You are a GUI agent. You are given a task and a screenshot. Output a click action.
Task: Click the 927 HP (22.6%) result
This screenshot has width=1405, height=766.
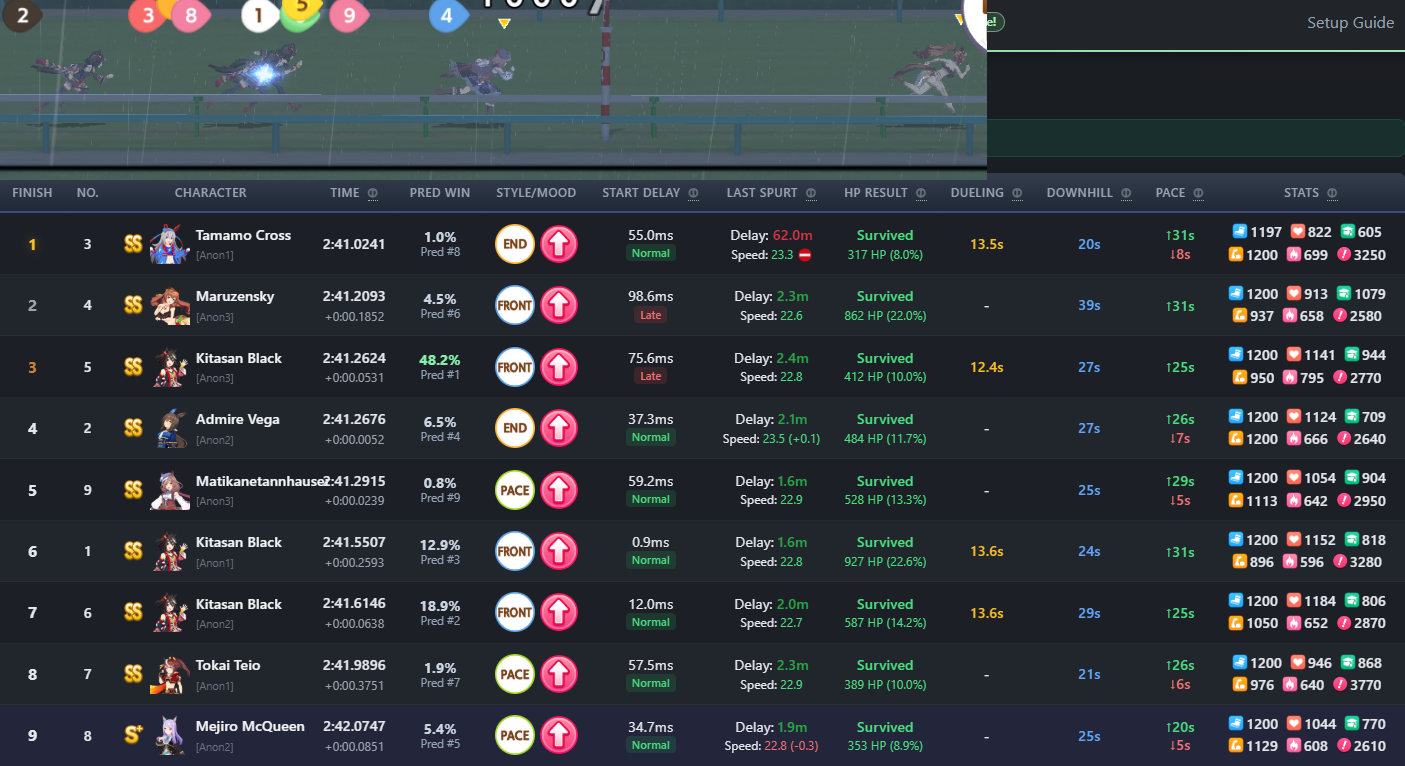(x=885, y=561)
